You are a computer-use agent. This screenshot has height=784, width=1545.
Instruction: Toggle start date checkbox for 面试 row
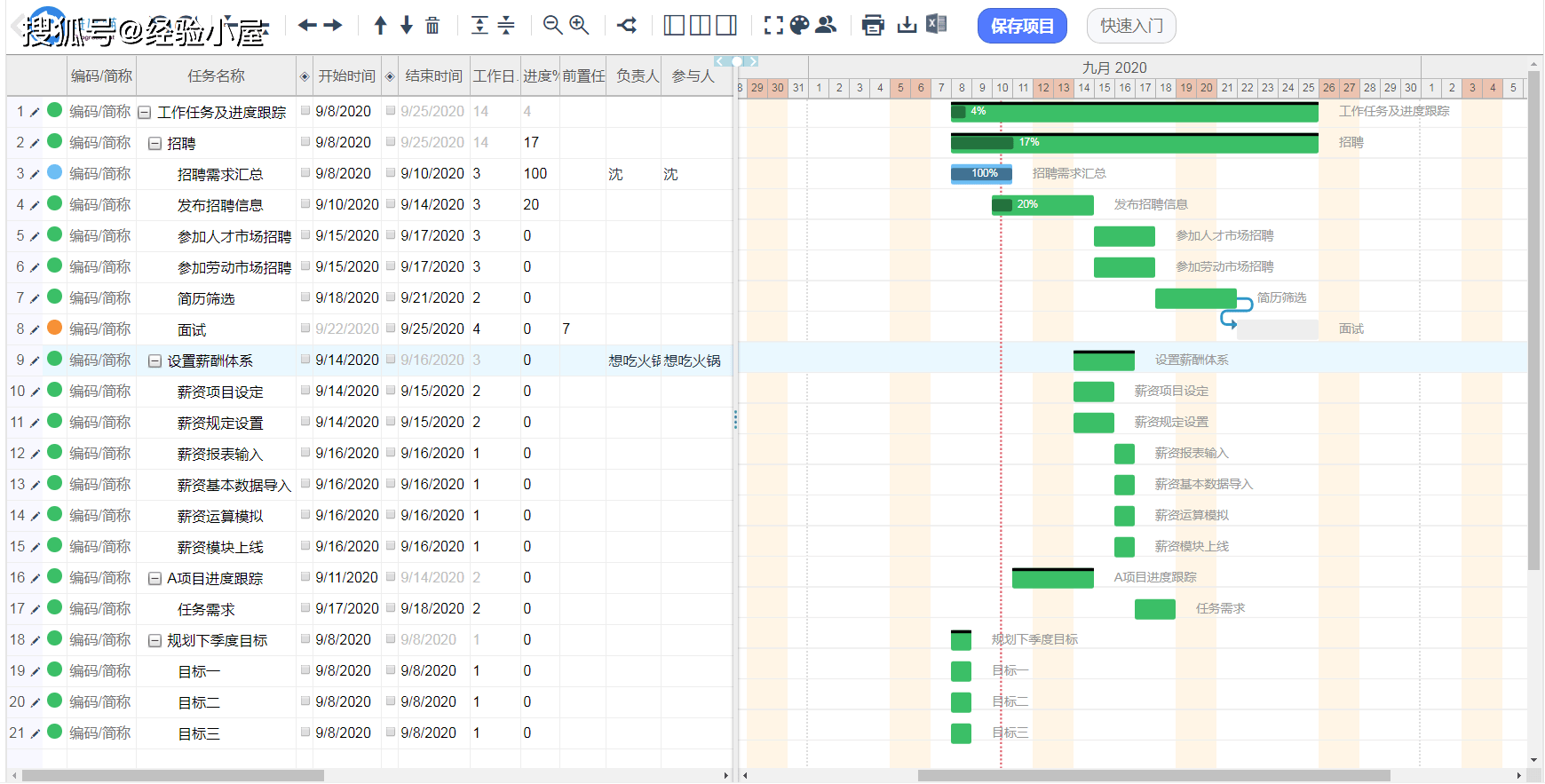pyautogui.click(x=305, y=329)
